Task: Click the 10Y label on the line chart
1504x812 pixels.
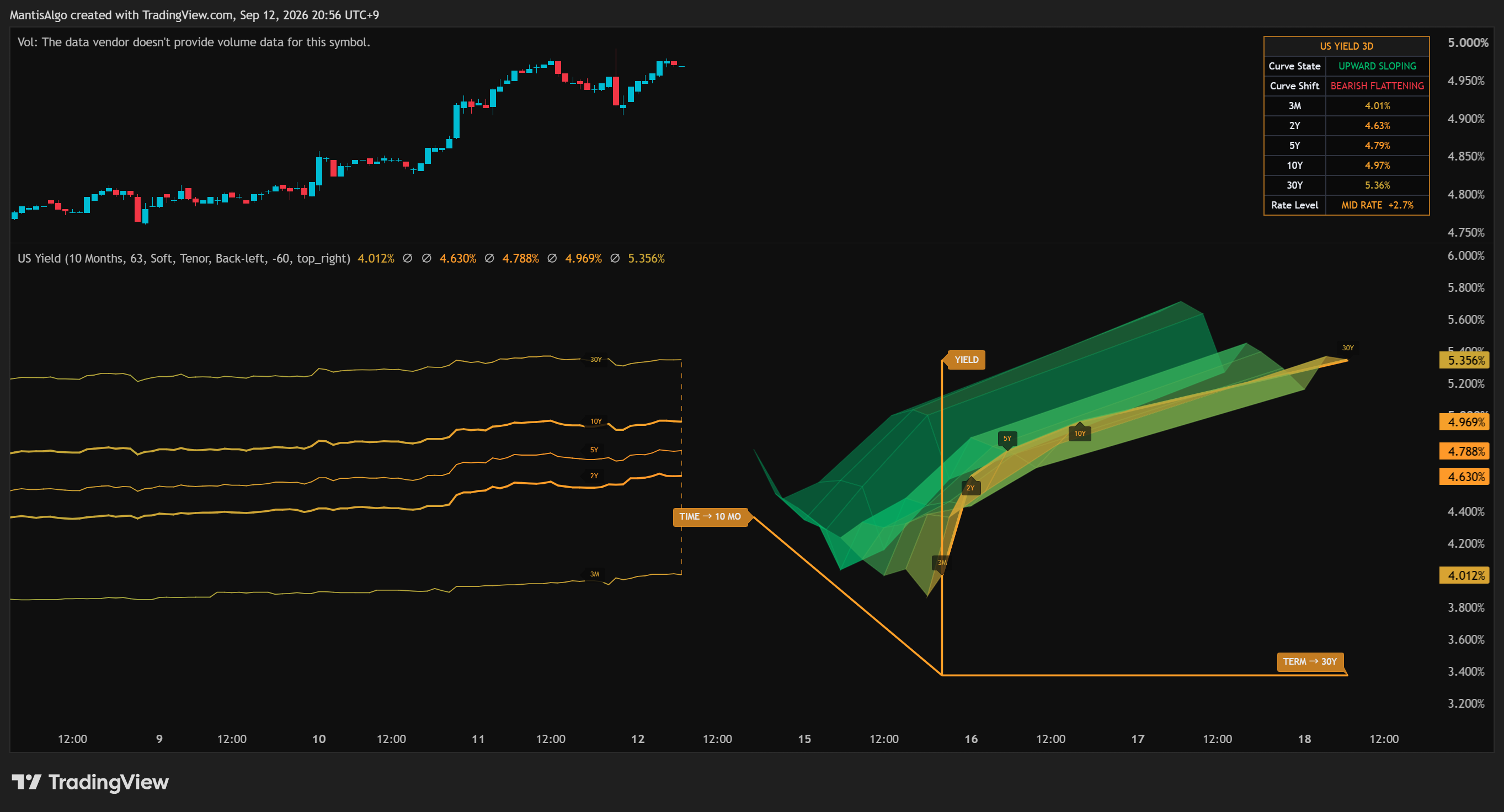Action: tap(595, 421)
